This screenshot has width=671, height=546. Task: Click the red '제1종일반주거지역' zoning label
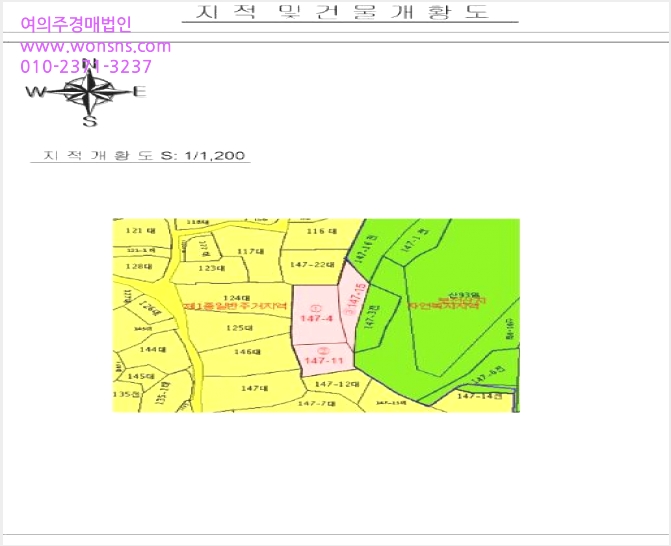tap(235, 306)
